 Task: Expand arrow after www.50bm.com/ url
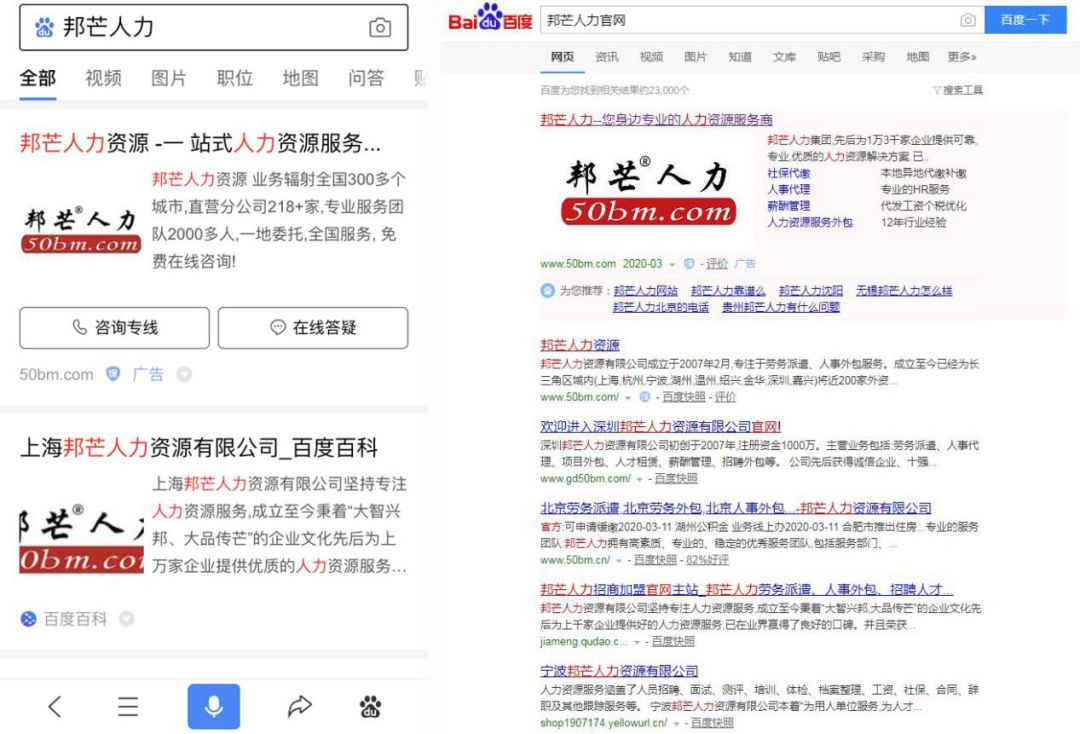(627, 398)
